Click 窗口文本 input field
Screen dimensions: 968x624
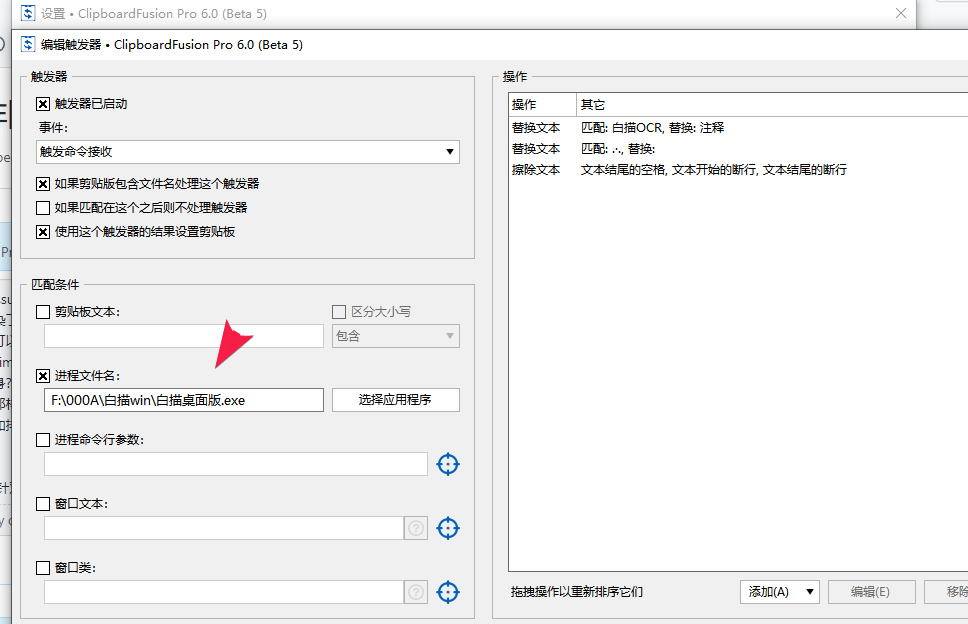coord(224,528)
